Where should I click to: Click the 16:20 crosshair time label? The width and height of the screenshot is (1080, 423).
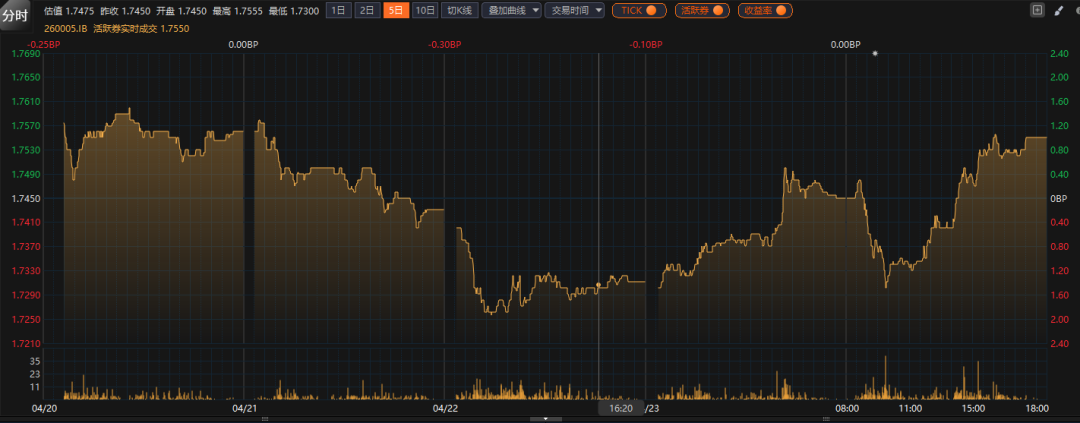tap(620, 408)
